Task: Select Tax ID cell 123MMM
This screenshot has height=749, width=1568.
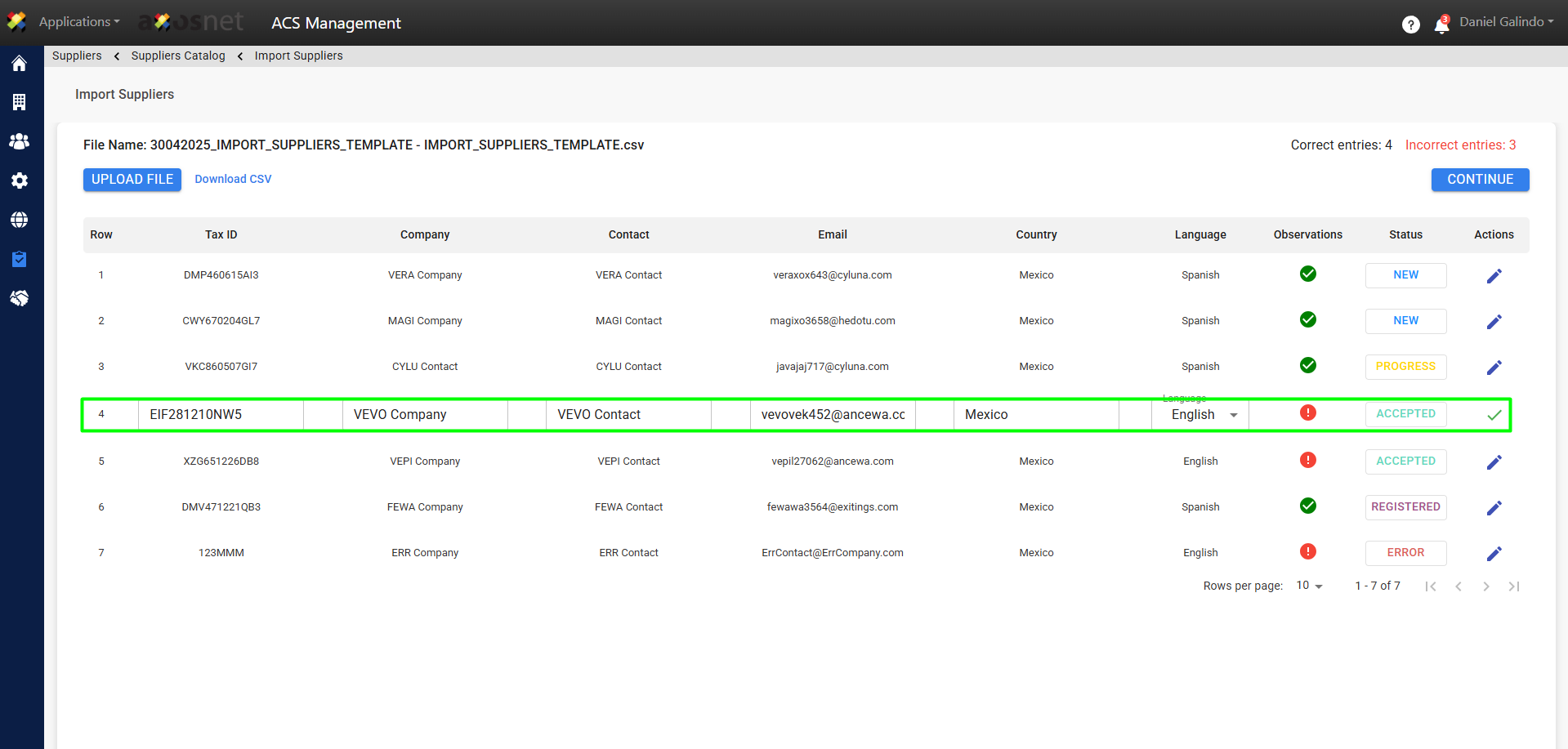Action: coord(221,553)
